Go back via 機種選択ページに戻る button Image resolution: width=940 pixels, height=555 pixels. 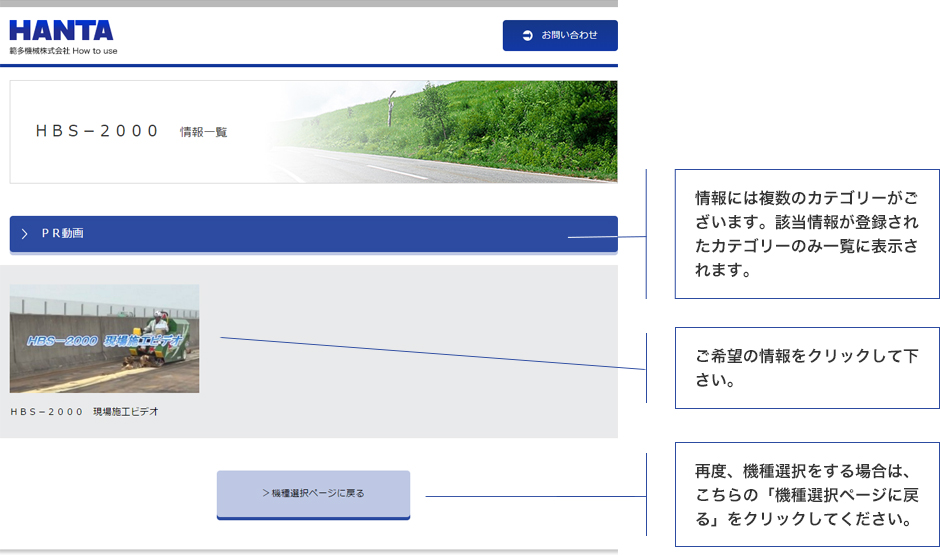[314, 494]
